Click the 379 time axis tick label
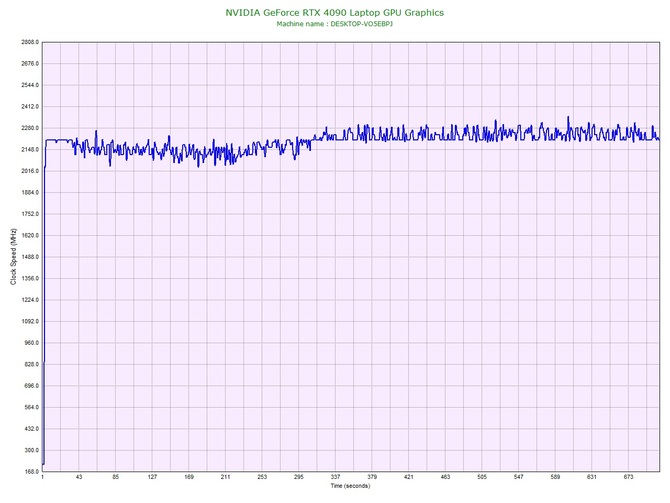670x503 pixels. [372, 477]
